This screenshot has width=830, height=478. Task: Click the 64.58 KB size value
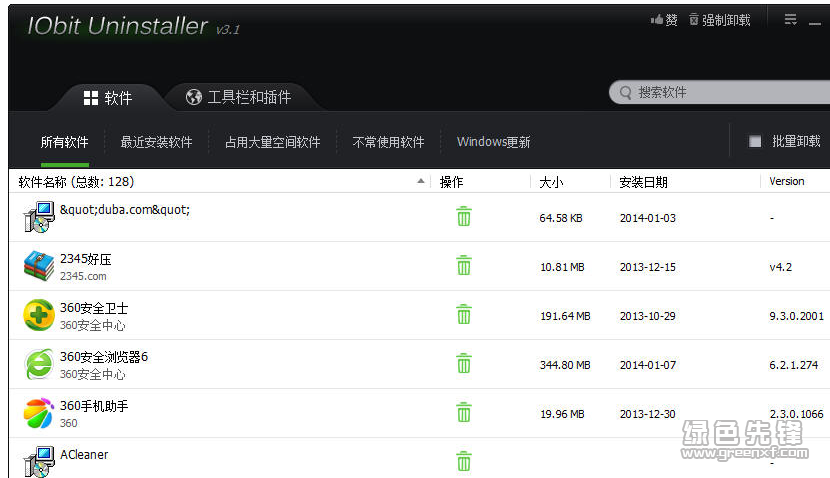click(x=561, y=218)
